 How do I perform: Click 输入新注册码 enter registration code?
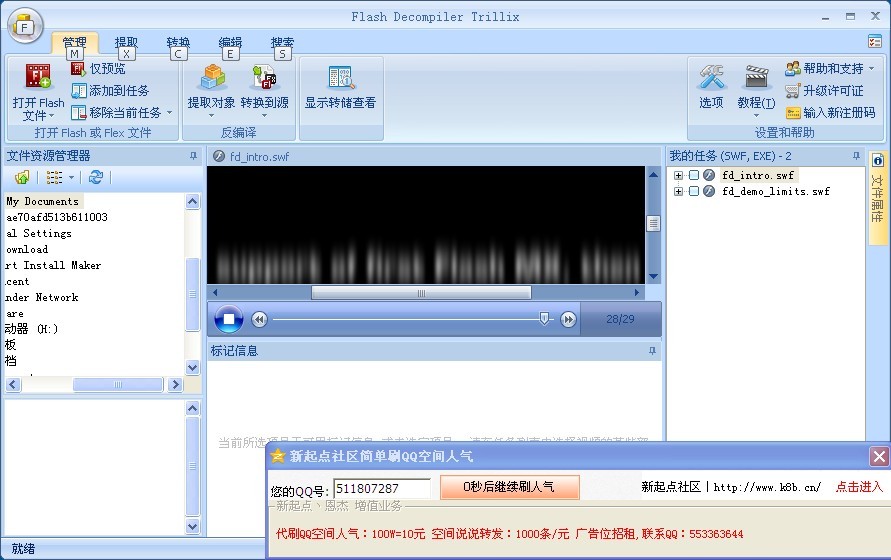point(830,113)
